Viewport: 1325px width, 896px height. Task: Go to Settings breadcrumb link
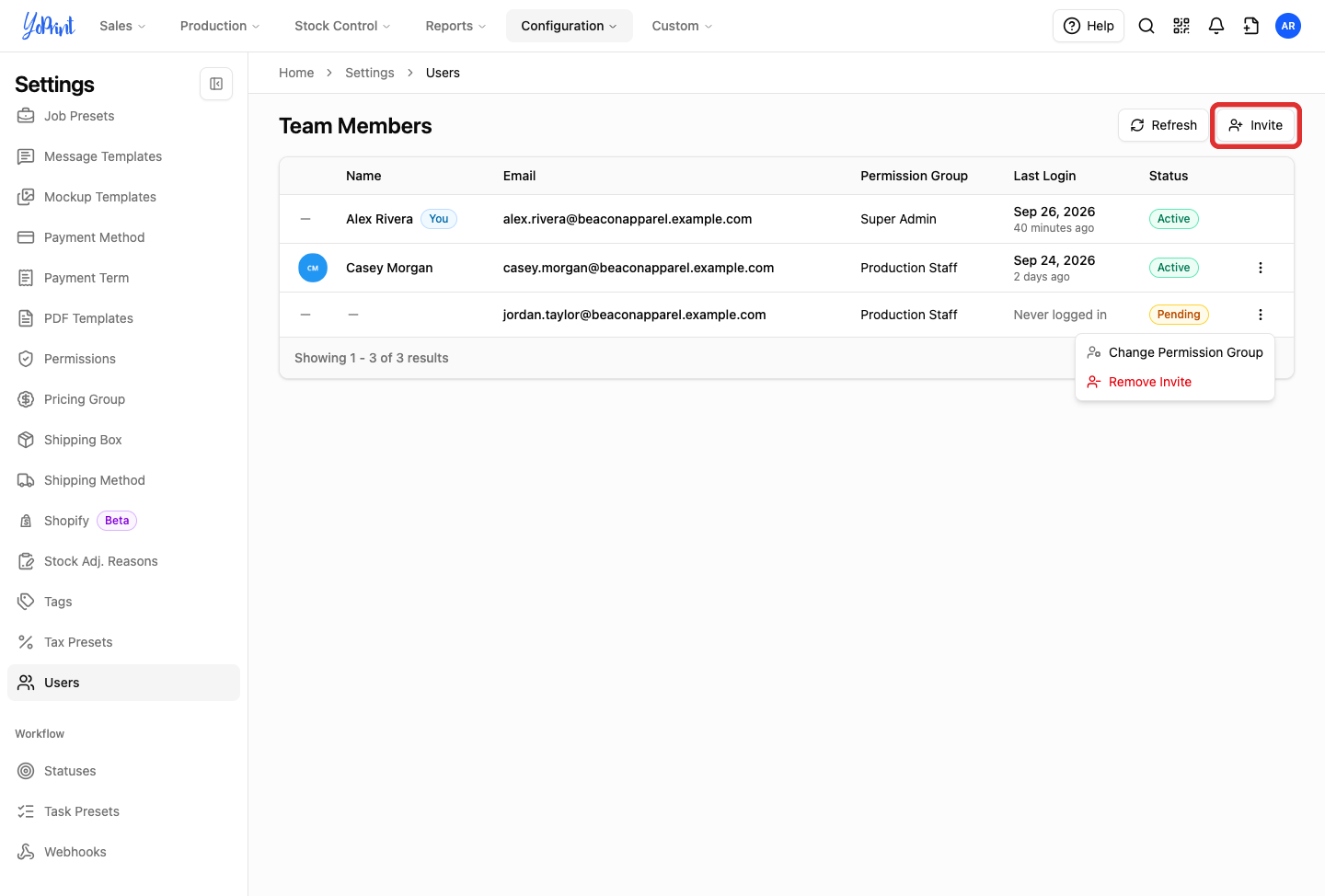pyautogui.click(x=370, y=73)
